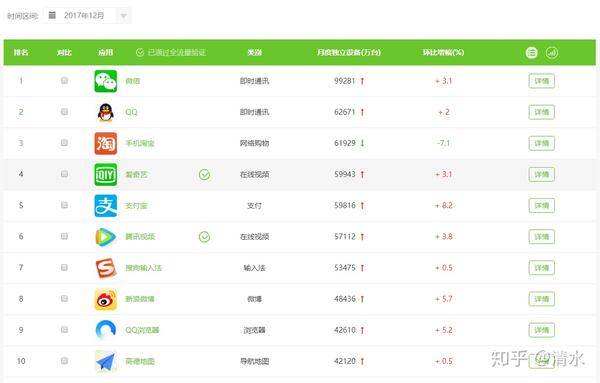This screenshot has height=383, width=600.
Task: Click the Tencent Video app icon
Action: pos(106,236)
